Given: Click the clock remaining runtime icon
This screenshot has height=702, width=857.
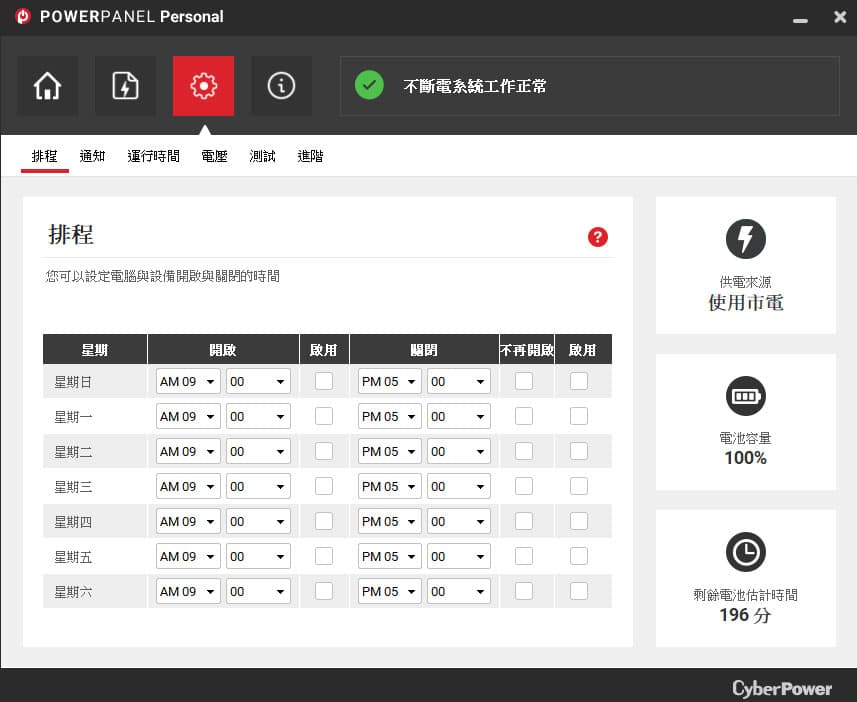Looking at the screenshot, I should 746,552.
